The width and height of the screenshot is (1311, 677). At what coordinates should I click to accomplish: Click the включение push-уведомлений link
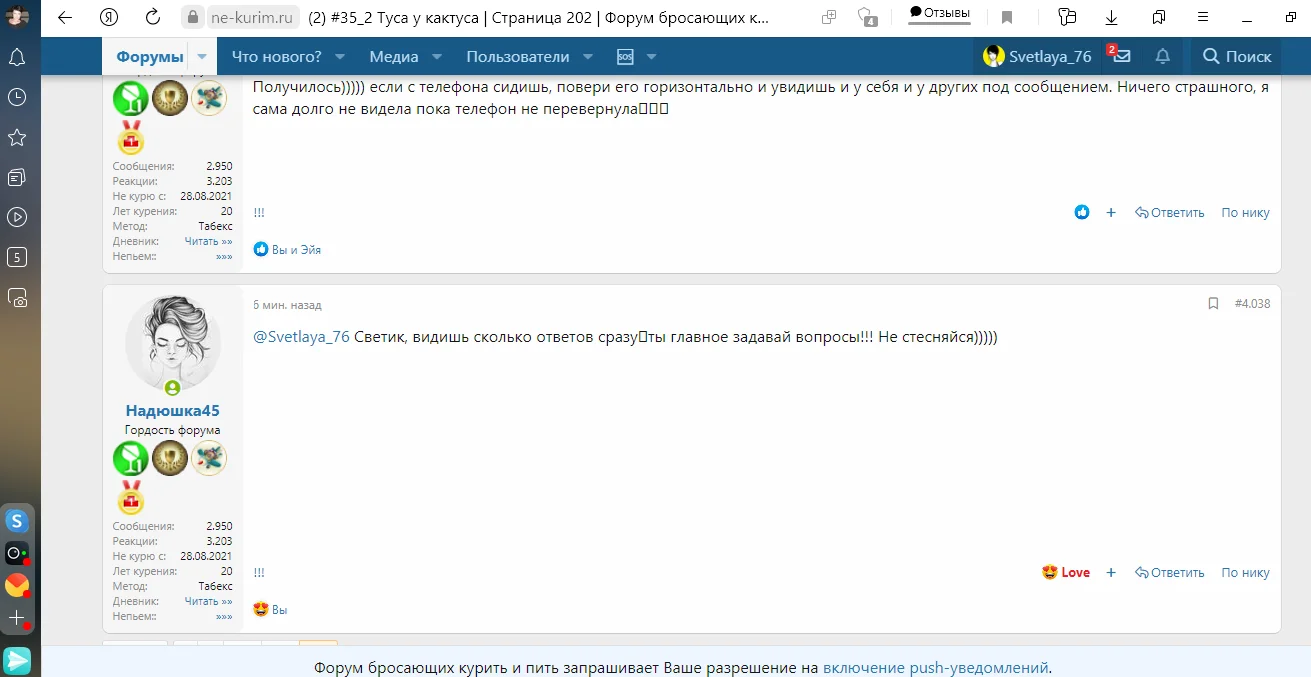pyautogui.click(x=935, y=668)
